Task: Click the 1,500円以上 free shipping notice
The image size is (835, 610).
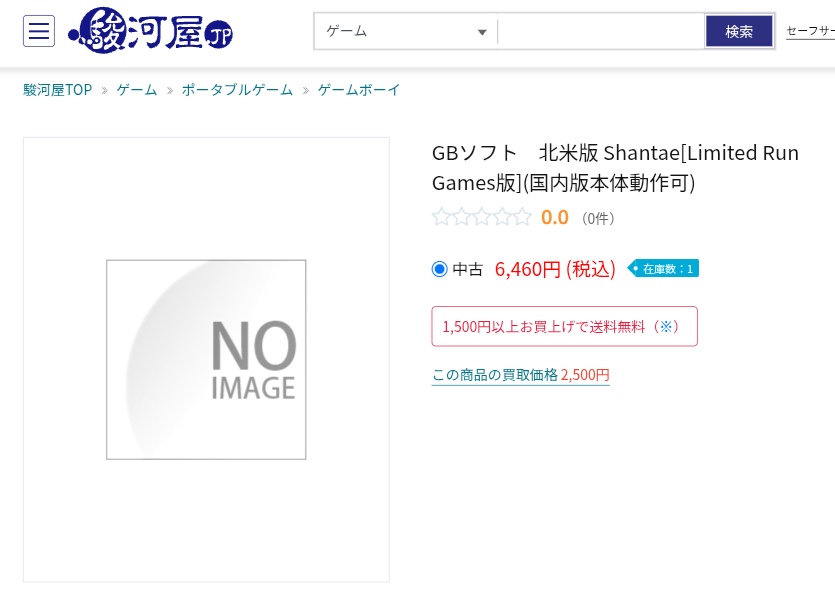Action: [564, 327]
